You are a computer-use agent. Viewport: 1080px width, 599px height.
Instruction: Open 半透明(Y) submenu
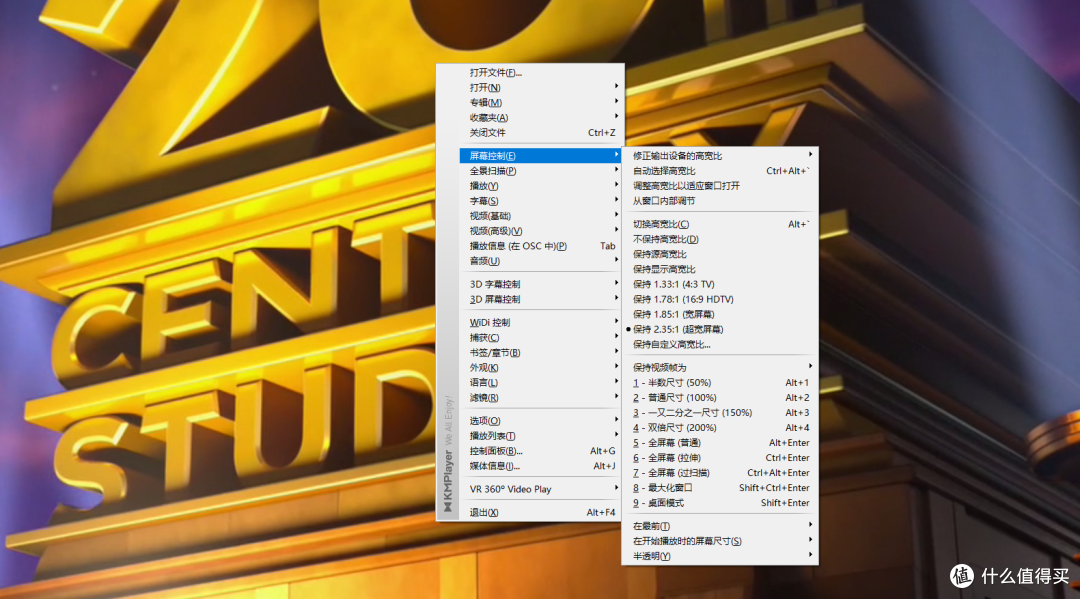click(720, 556)
